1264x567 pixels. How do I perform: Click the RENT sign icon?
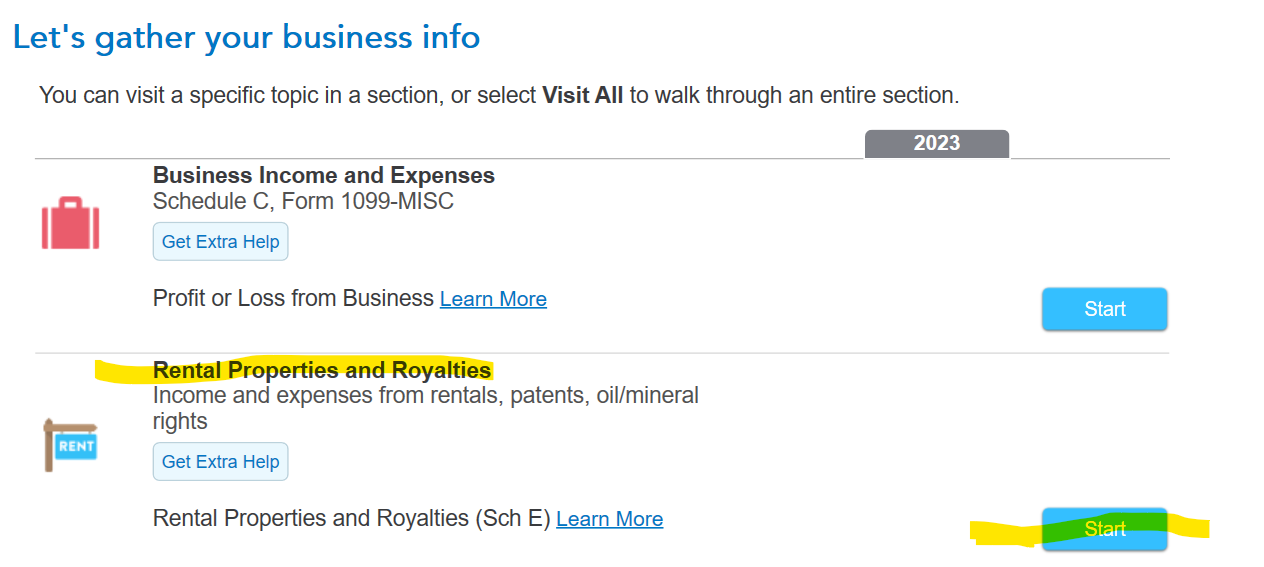tap(70, 445)
